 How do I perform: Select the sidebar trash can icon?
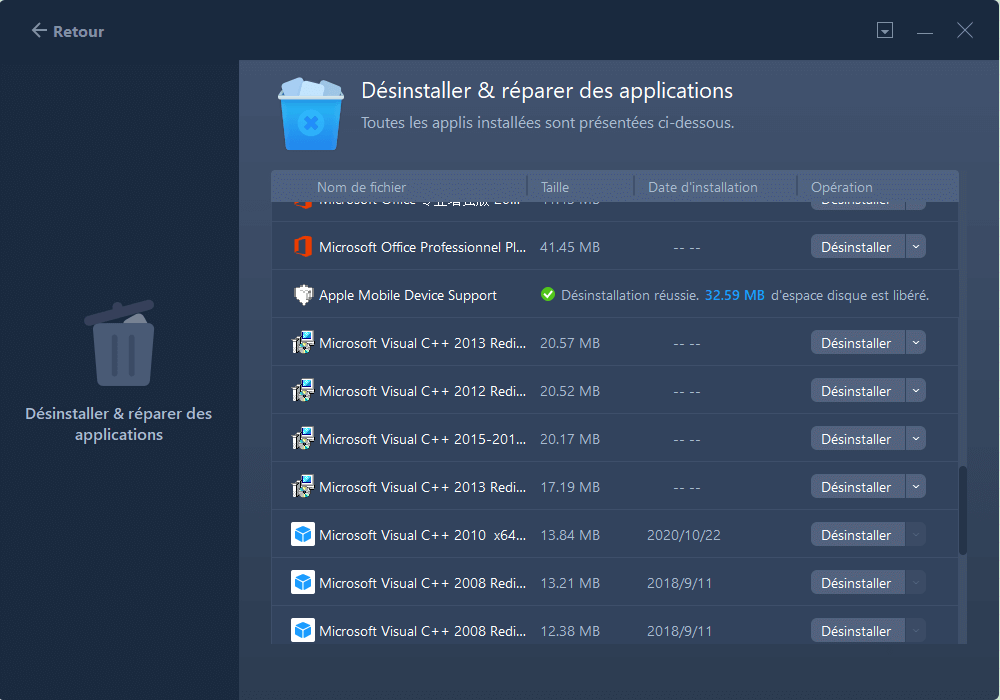click(x=120, y=343)
